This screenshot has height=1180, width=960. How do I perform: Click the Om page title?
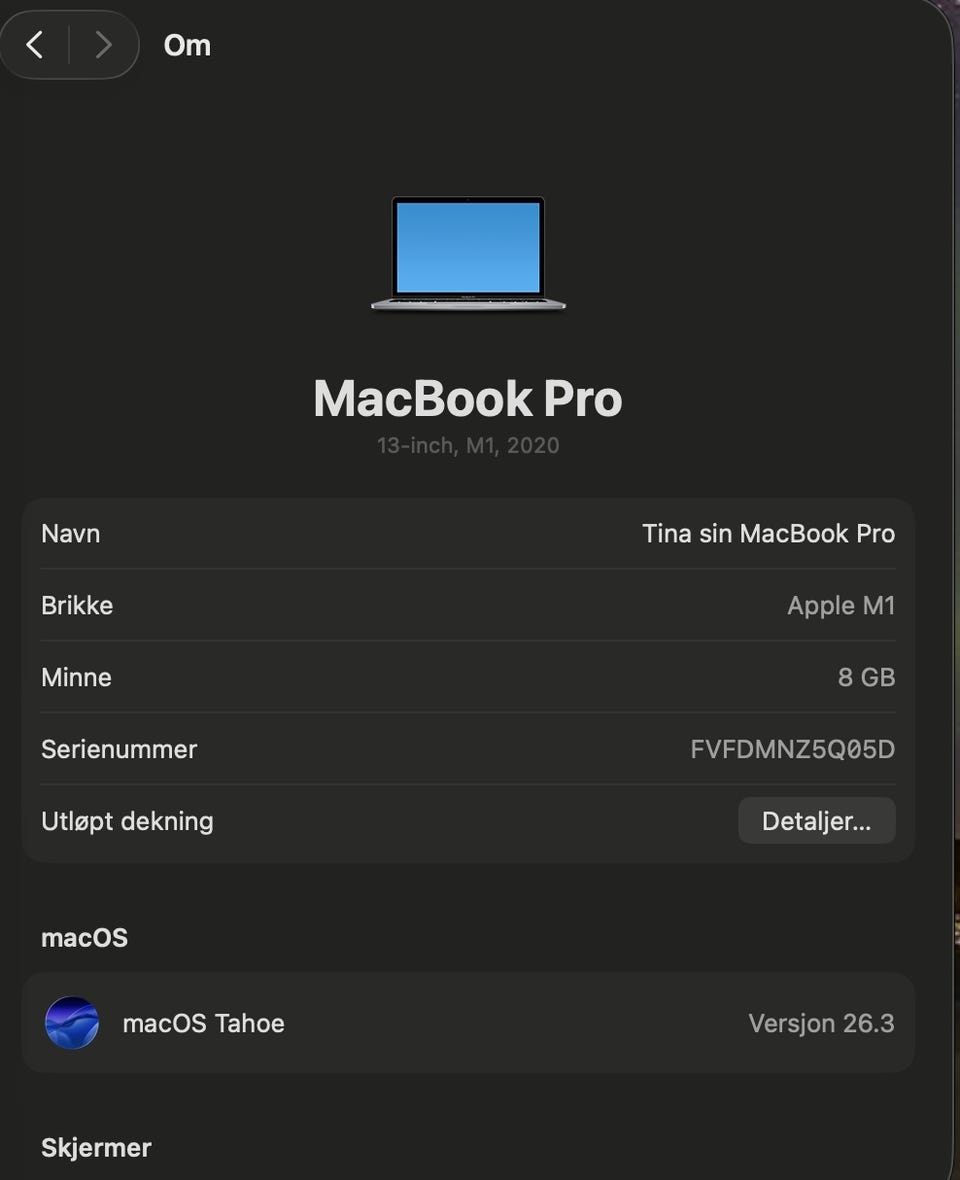187,46
